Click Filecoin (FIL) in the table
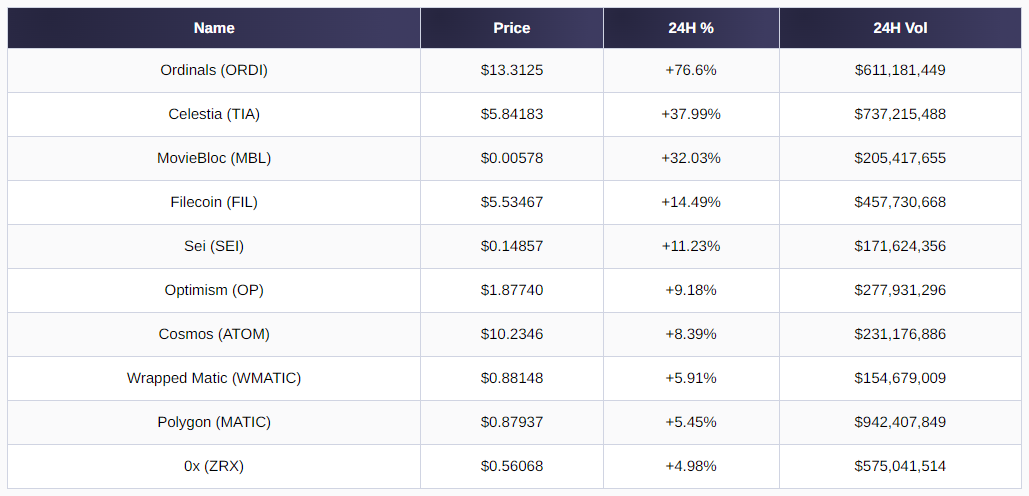This screenshot has height=496, width=1029. tap(214, 202)
